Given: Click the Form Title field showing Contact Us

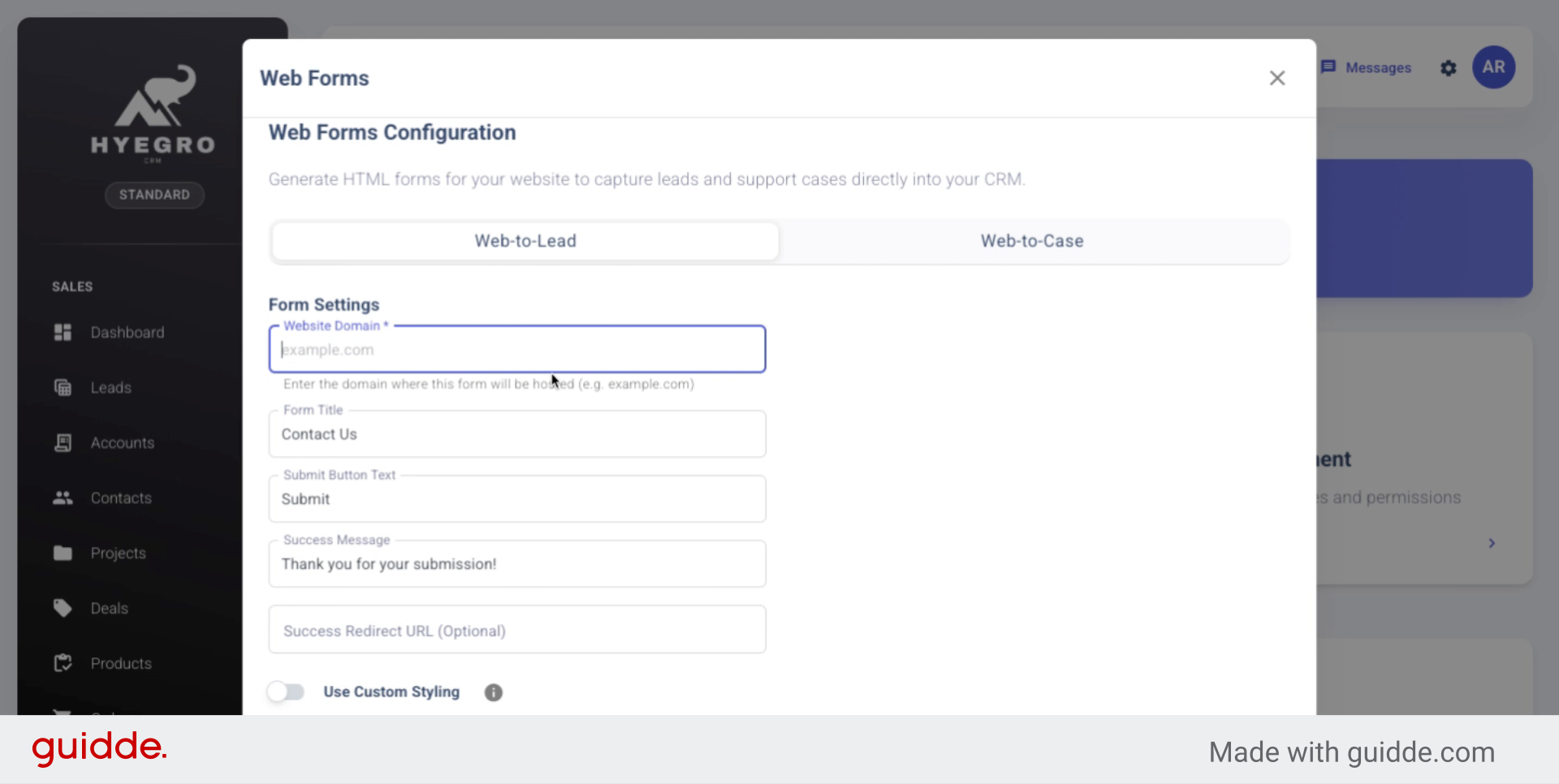Looking at the screenshot, I should click(x=516, y=434).
